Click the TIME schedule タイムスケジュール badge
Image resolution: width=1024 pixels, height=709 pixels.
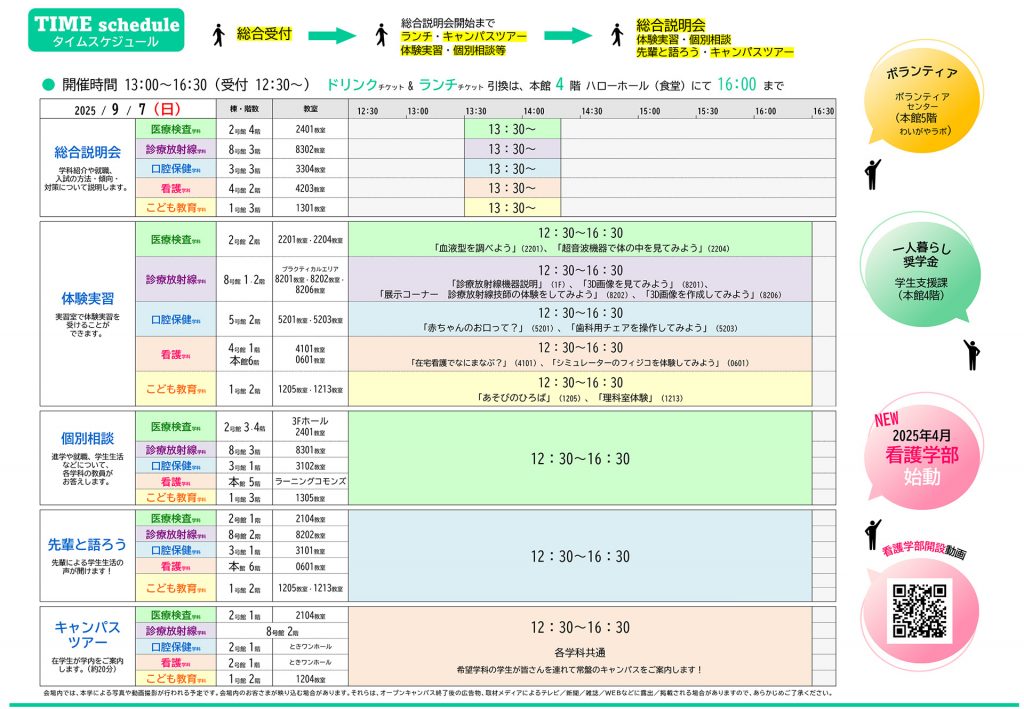point(106,30)
